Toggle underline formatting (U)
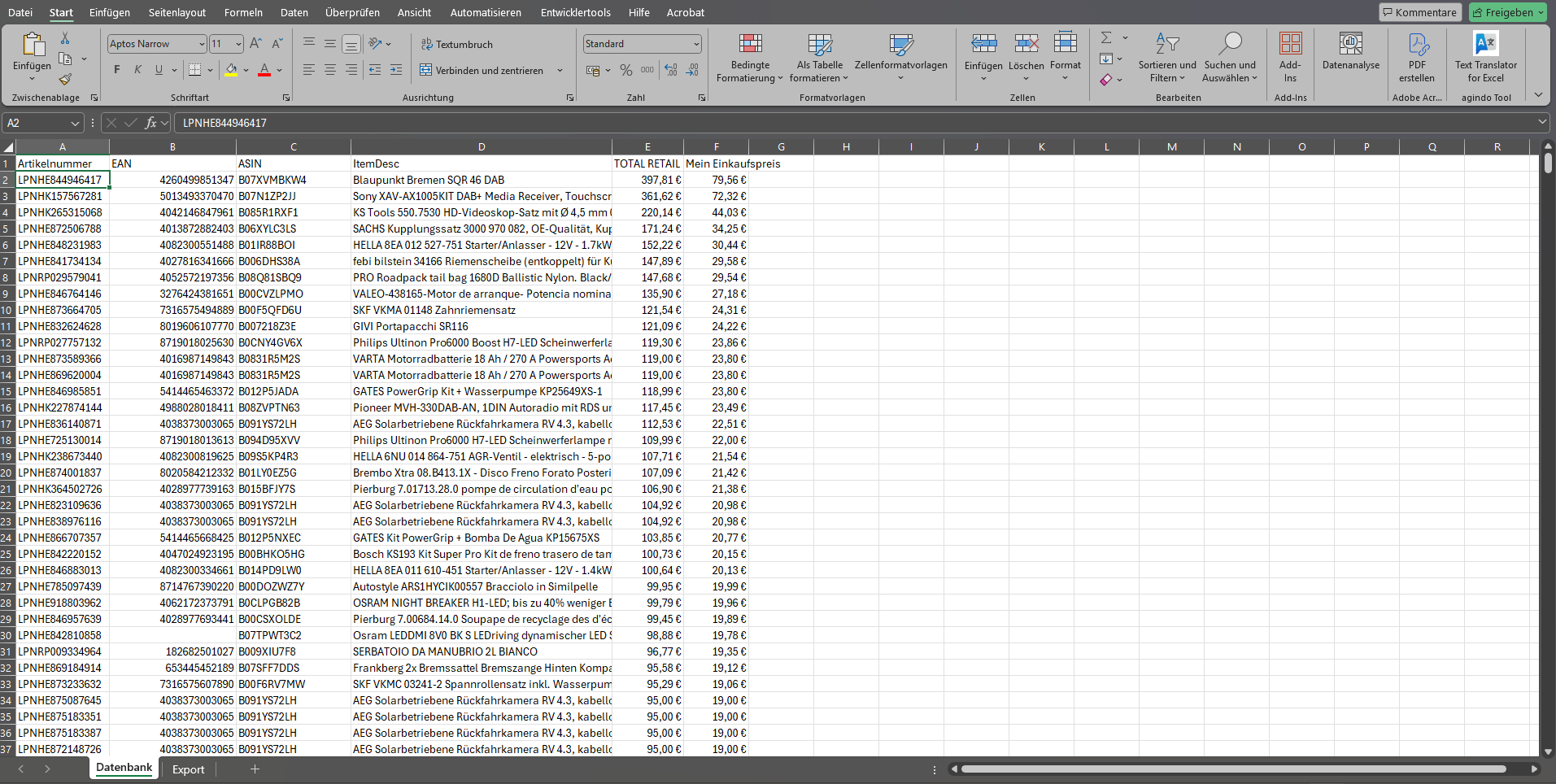Viewport: 1556px width, 784px height. pos(159,70)
